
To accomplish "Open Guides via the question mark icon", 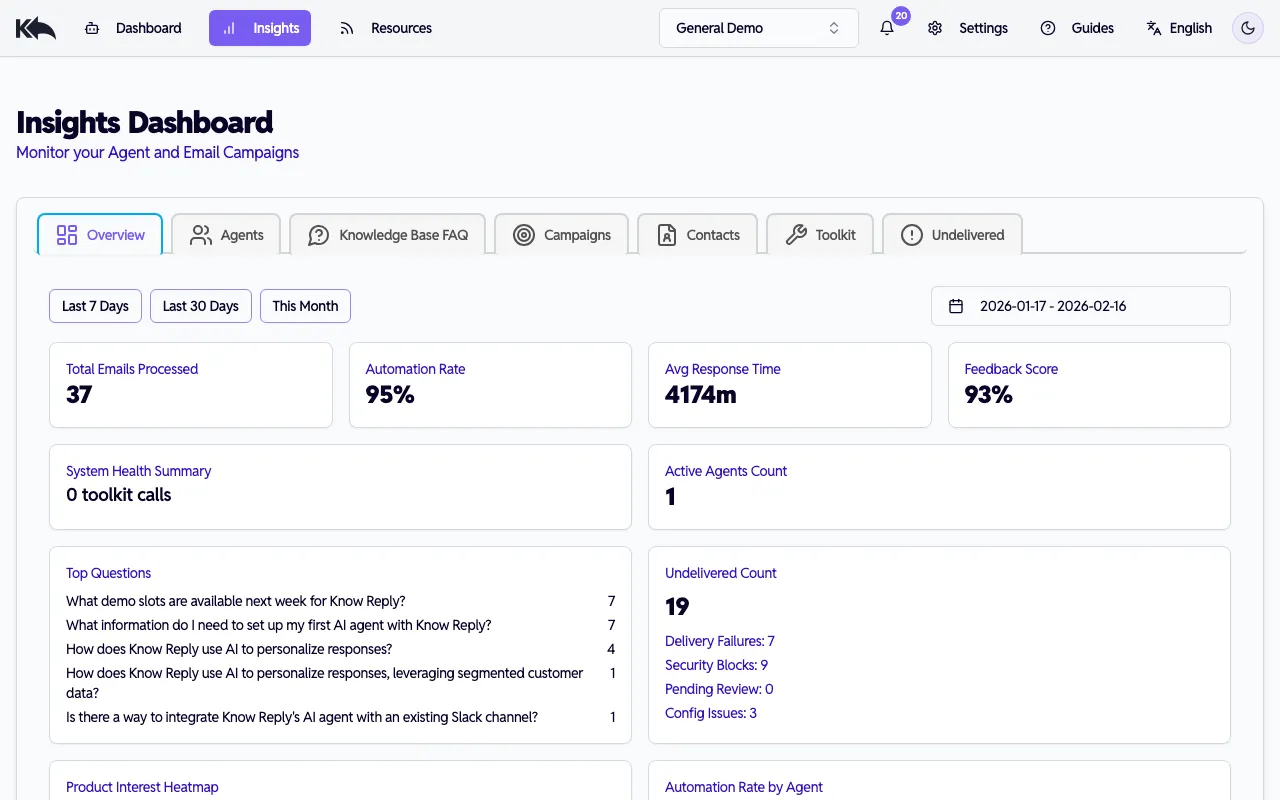I will (x=1048, y=28).
